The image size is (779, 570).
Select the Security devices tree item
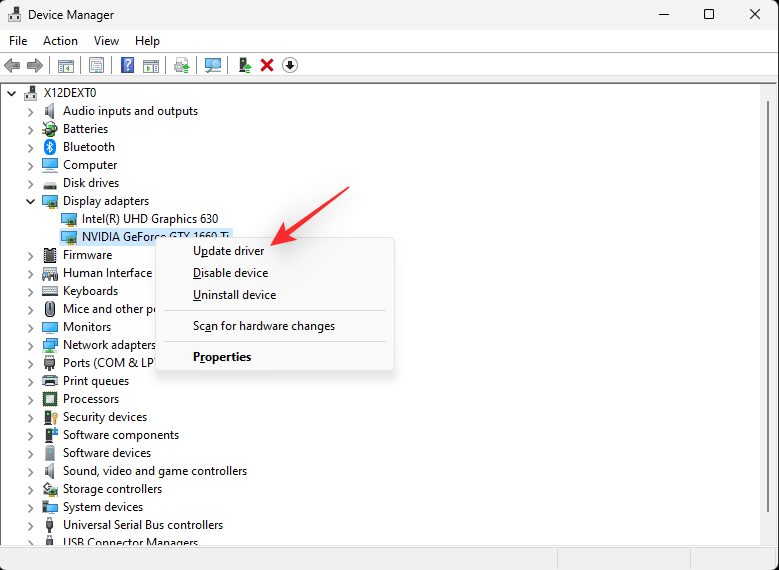[x=104, y=417]
